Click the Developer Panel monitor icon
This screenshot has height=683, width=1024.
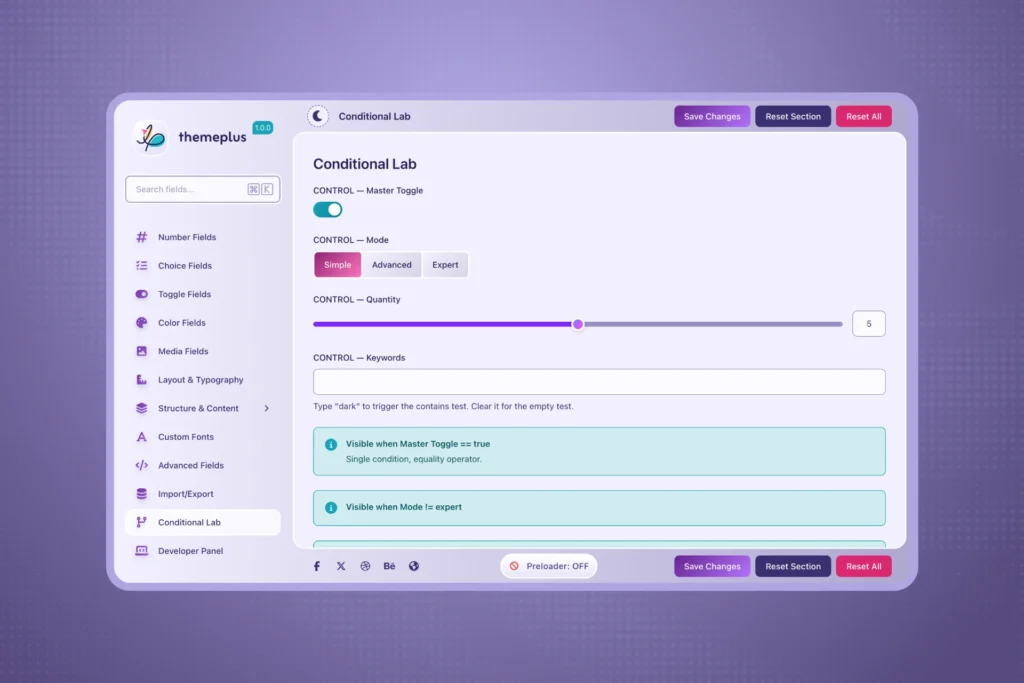click(142, 550)
